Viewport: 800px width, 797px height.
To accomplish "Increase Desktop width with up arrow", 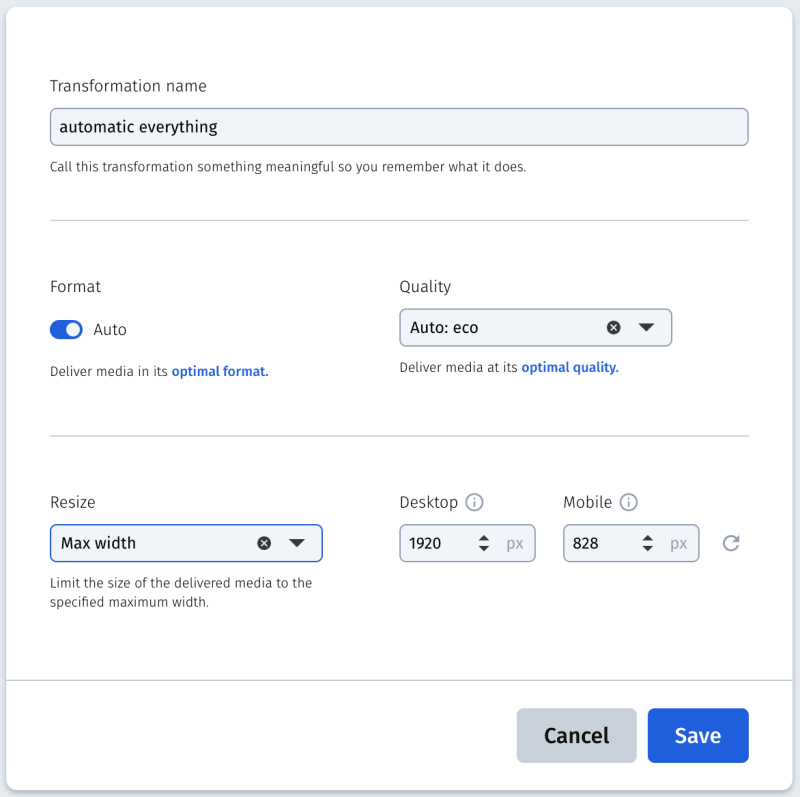I will point(484,538).
